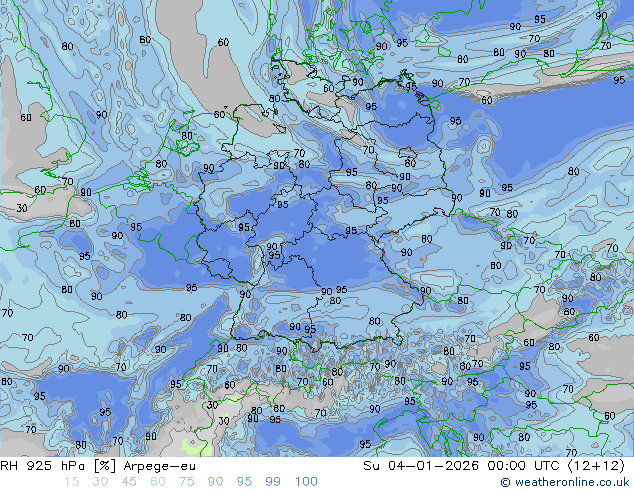Image resolution: width=634 pixels, height=490 pixels.
Task: Select legend value 95 in the scale
Action: click(x=244, y=482)
